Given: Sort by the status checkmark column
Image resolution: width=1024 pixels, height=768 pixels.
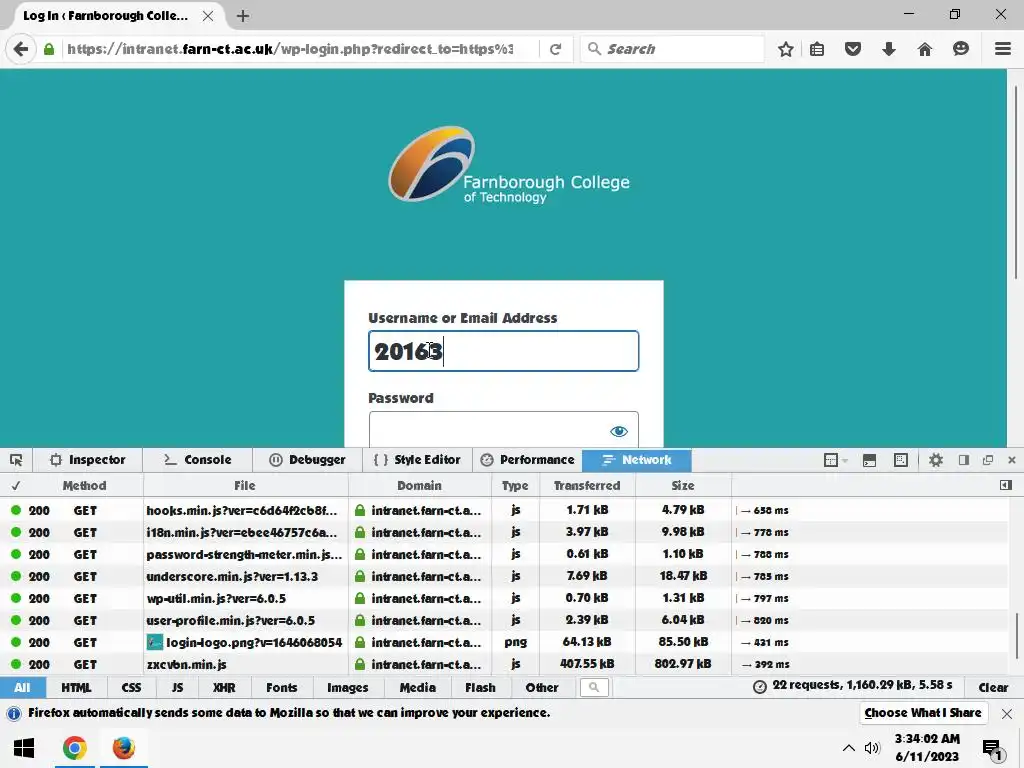Looking at the screenshot, I should click(16, 485).
